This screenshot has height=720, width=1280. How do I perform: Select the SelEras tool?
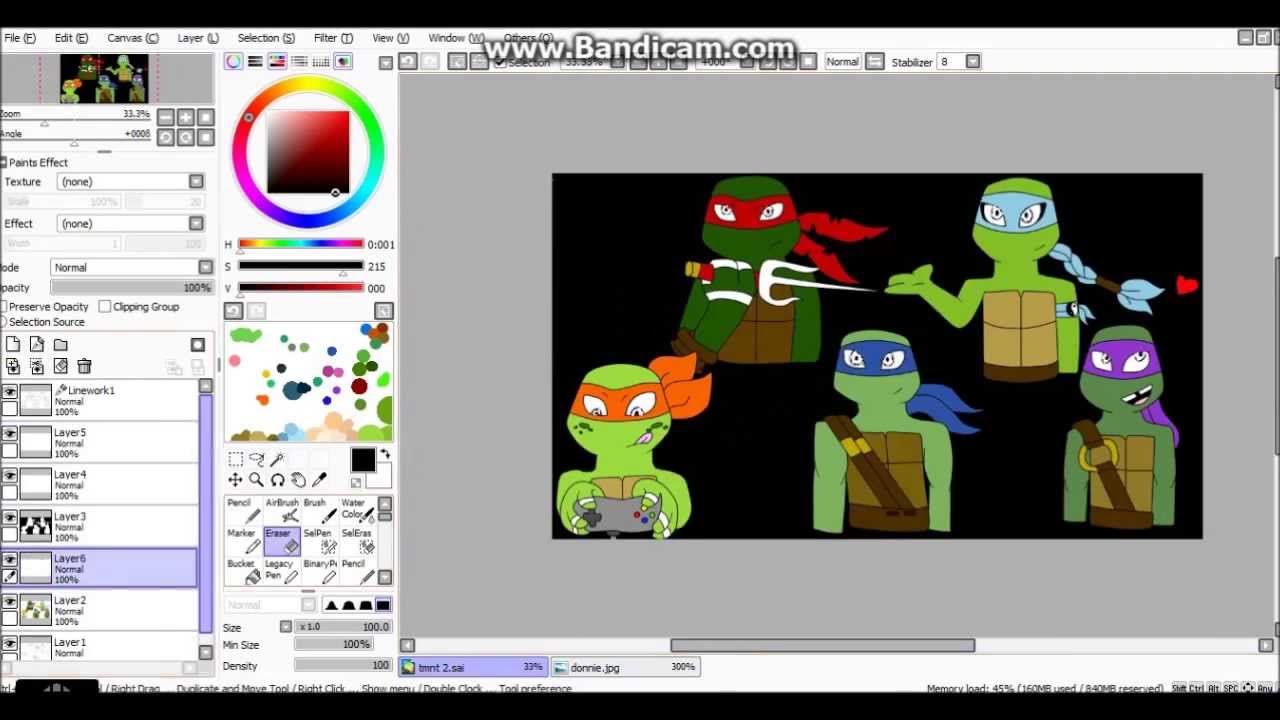[x=357, y=541]
